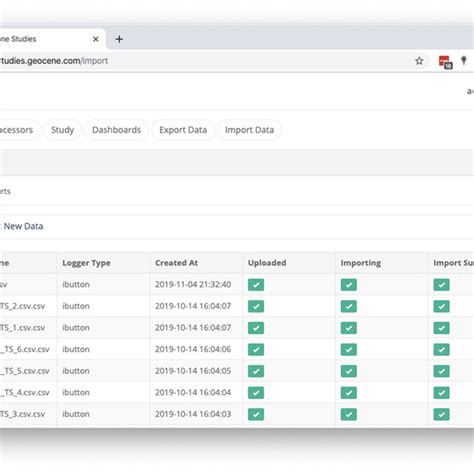Click the red extension icon in toolbar

[x=445, y=62]
